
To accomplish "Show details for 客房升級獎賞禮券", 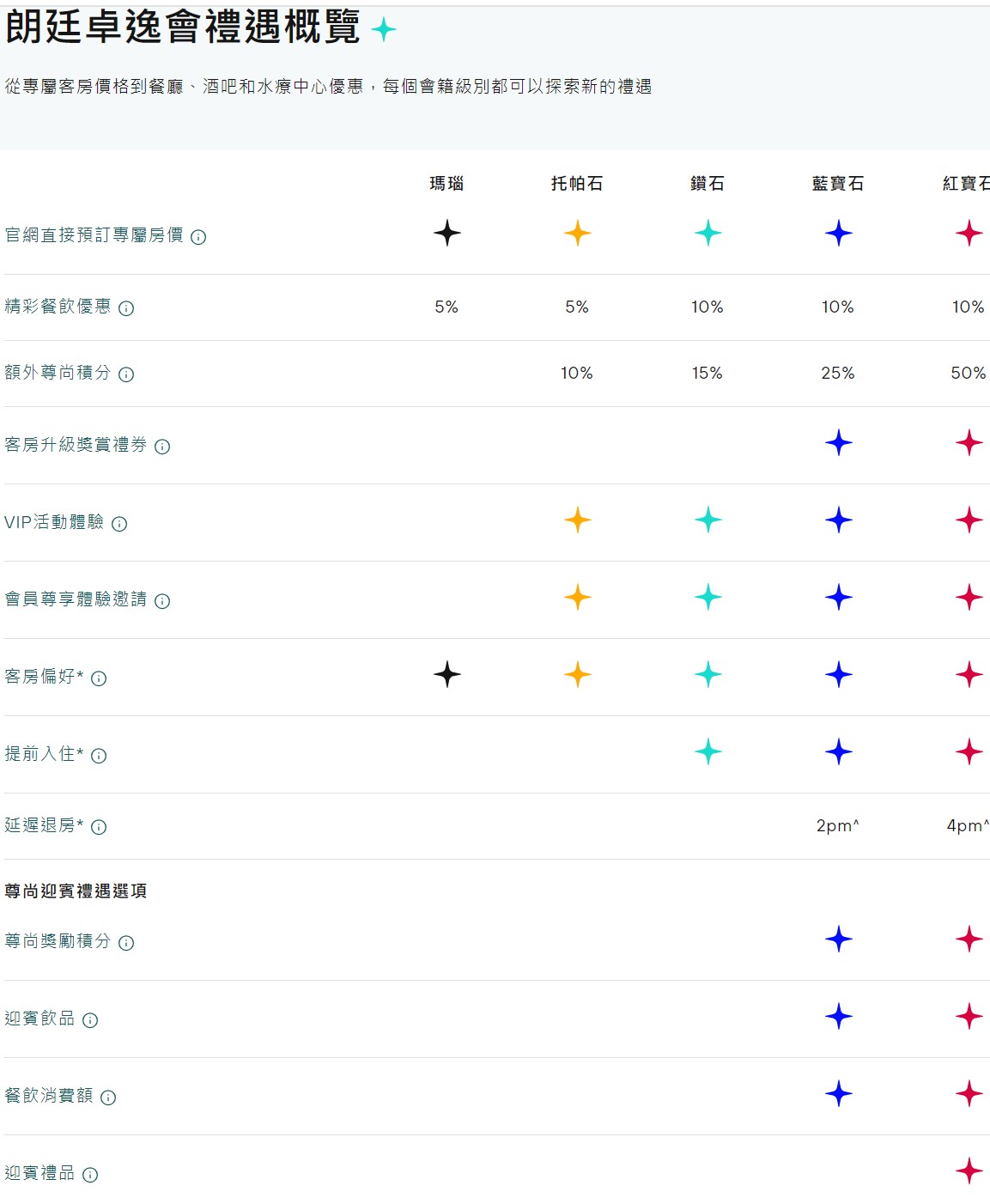I will pyautogui.click(x=162, y=447).
